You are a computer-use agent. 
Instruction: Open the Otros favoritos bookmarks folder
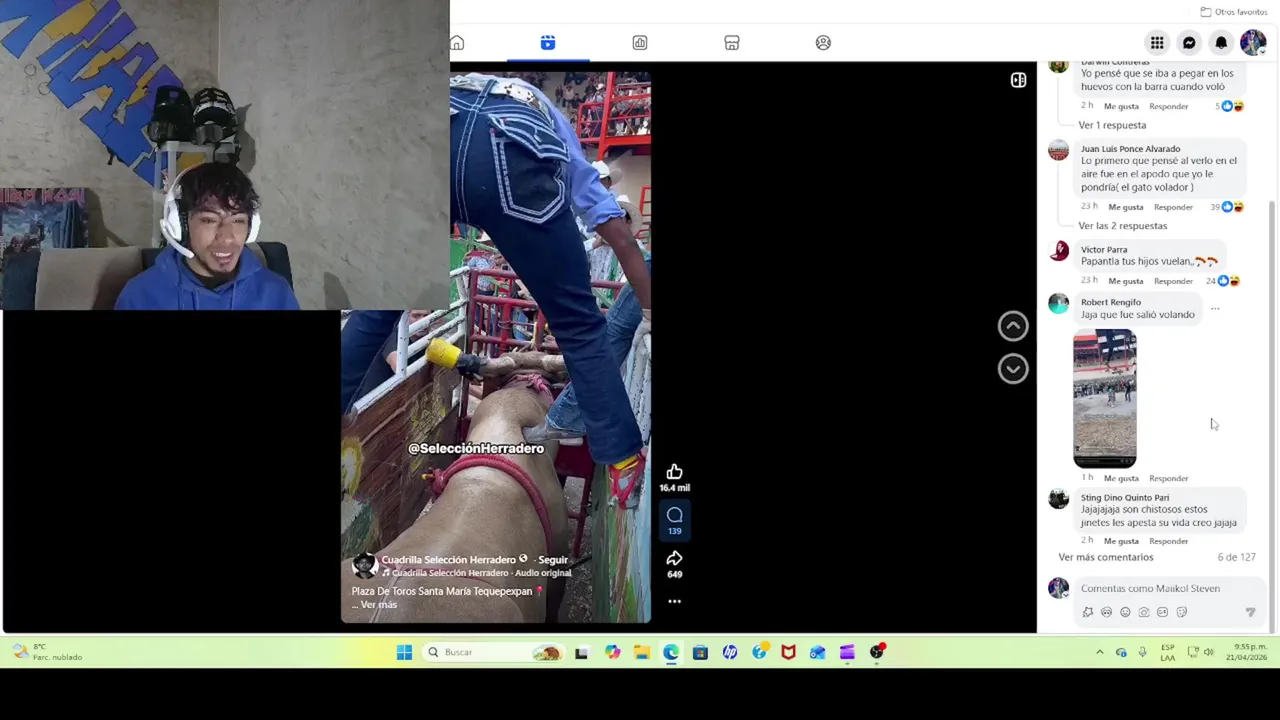pos(1234,12)
